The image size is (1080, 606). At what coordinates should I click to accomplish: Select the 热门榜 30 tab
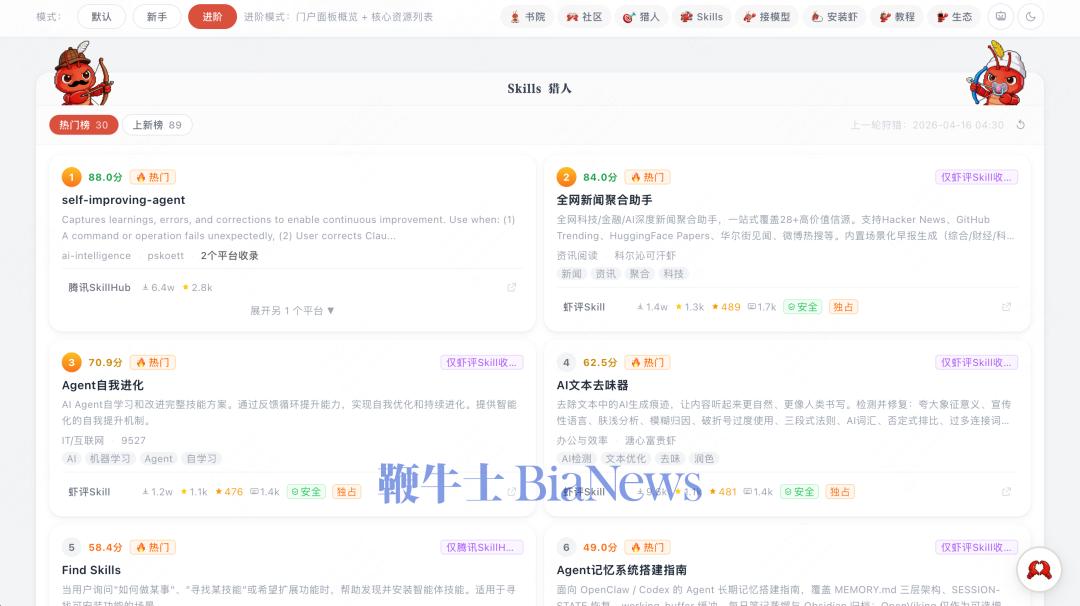(83, 125)
